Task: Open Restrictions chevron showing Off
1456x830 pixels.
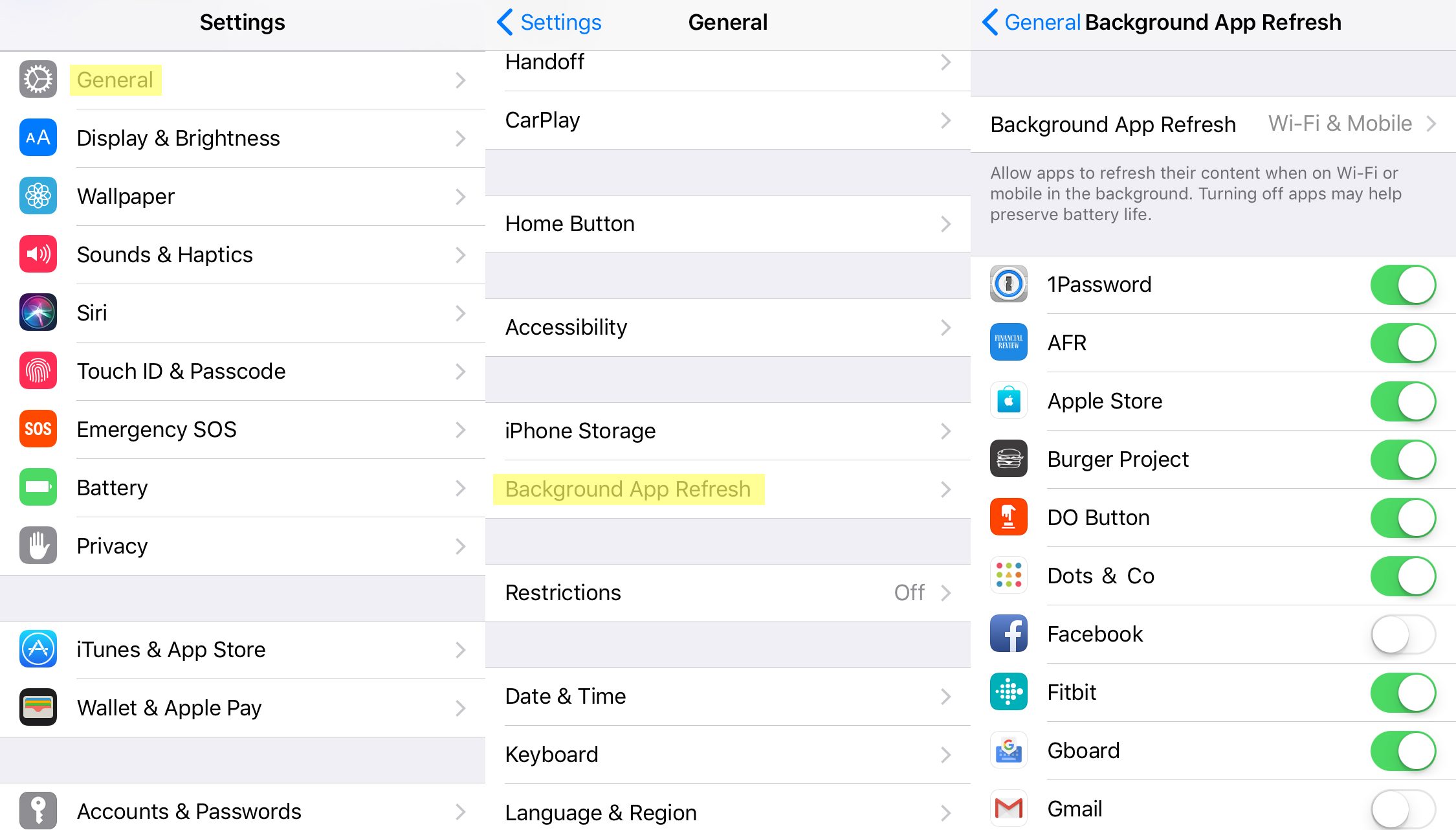Action: coord(945,592)
